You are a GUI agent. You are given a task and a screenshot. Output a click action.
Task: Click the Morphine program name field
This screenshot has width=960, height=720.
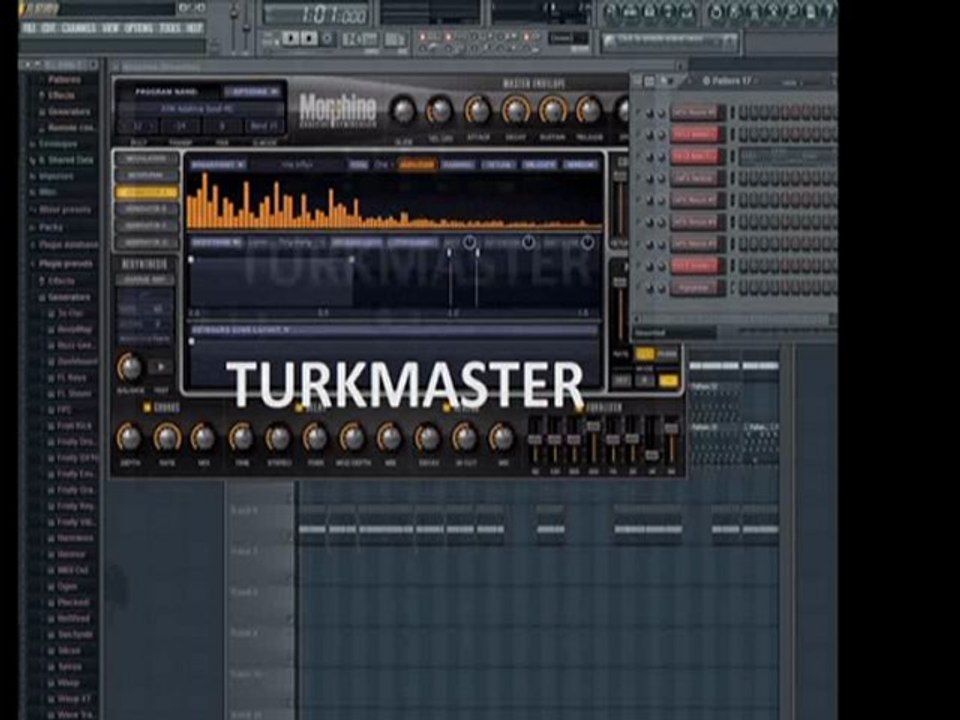(200, 109)
